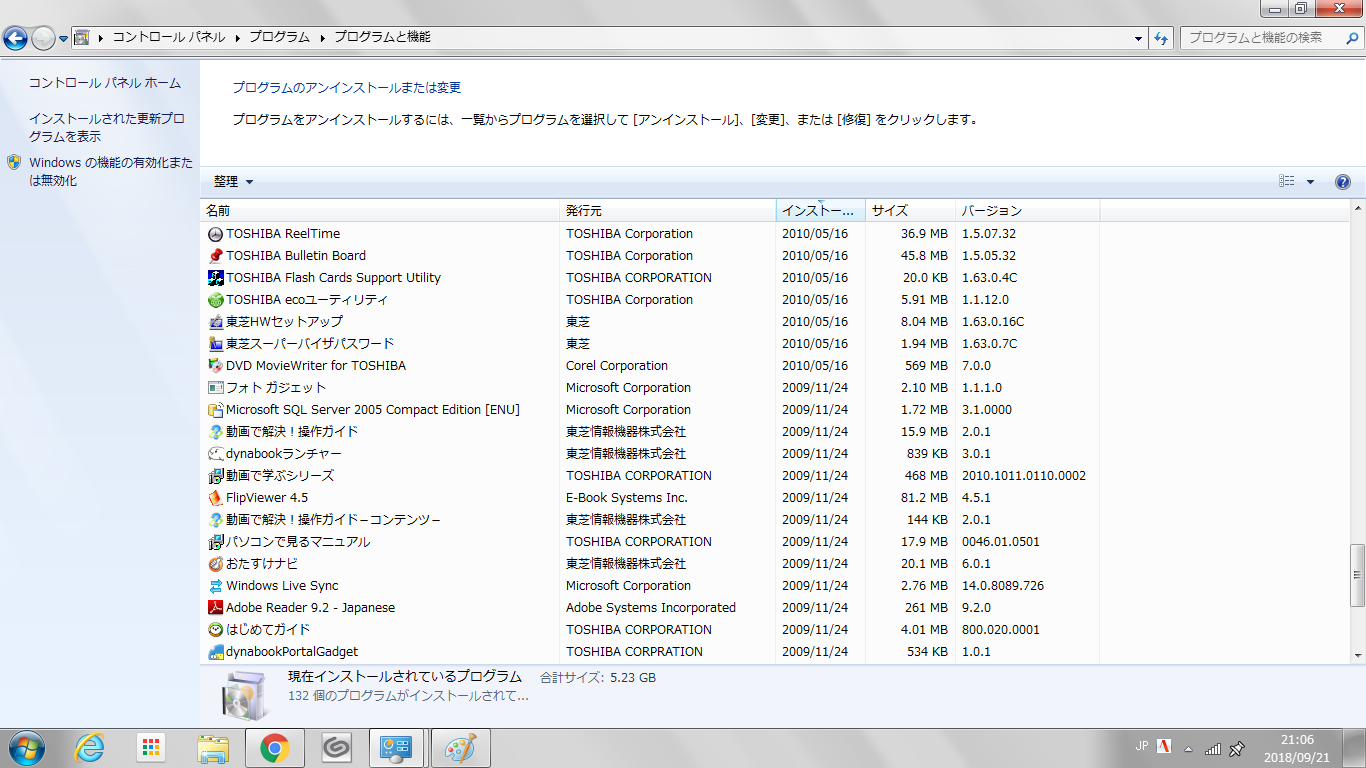1366x768 pixels.
Task: Expand the view options dropdown arrow
Action: 1310,182
